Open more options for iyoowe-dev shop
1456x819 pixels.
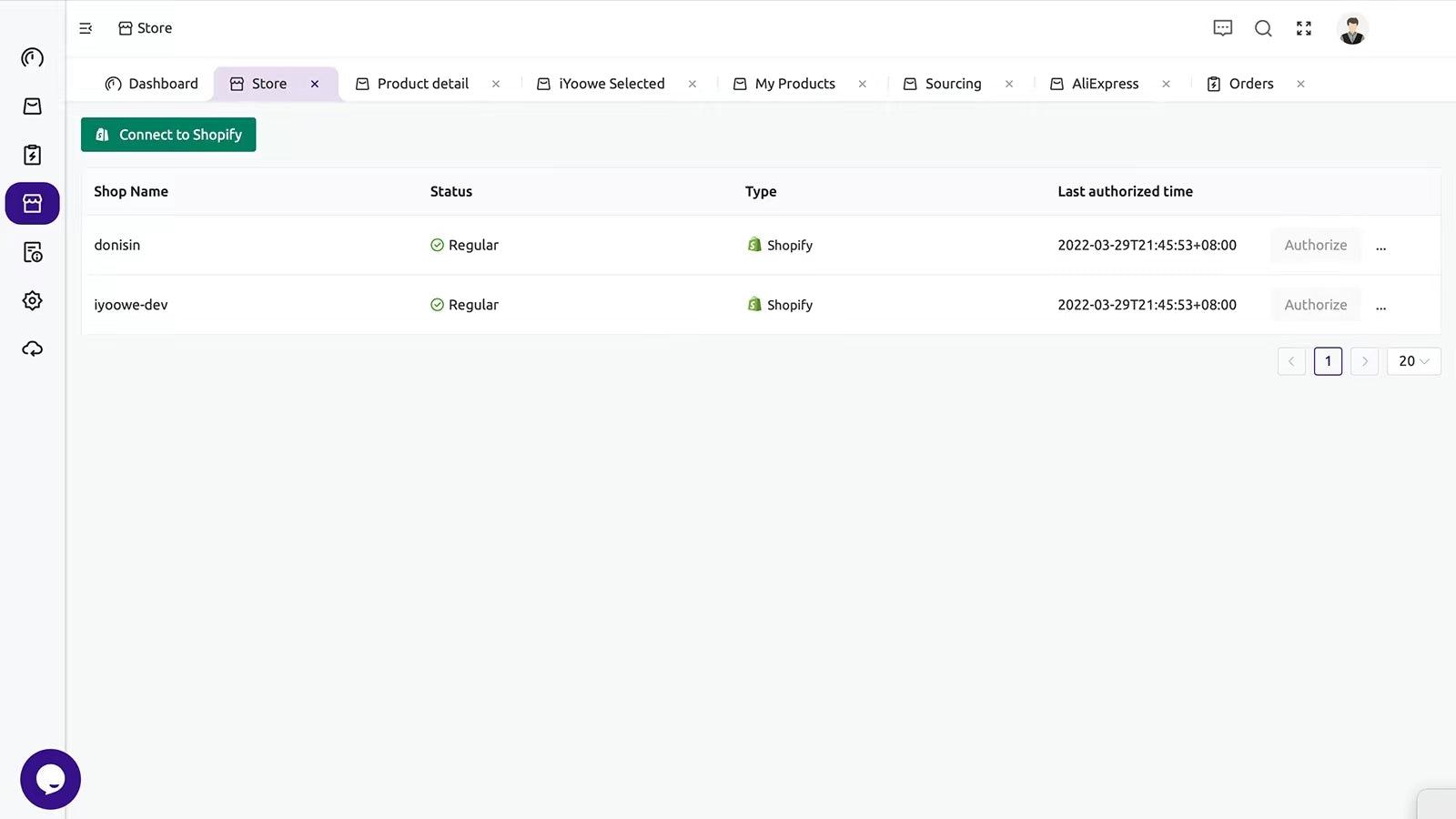tap(1380, 306)
